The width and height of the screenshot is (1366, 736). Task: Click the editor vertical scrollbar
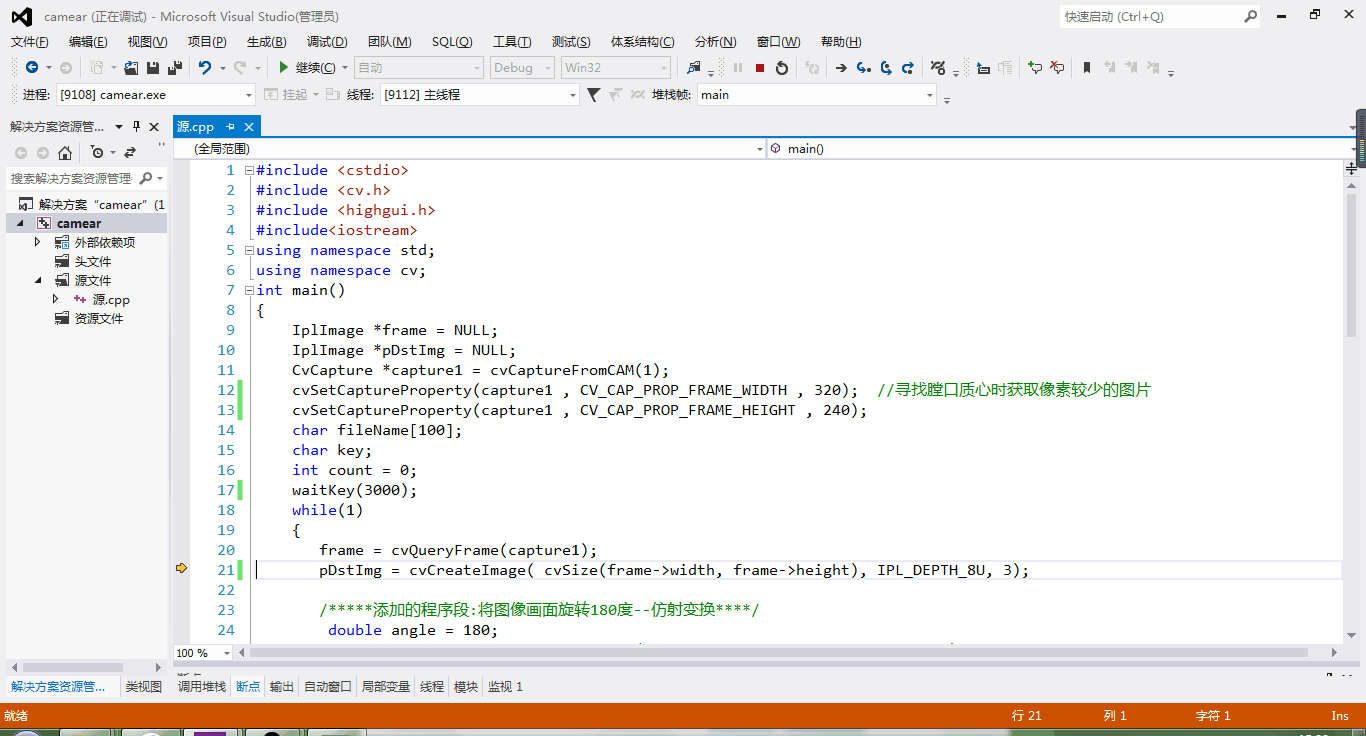click(1352, 264)
